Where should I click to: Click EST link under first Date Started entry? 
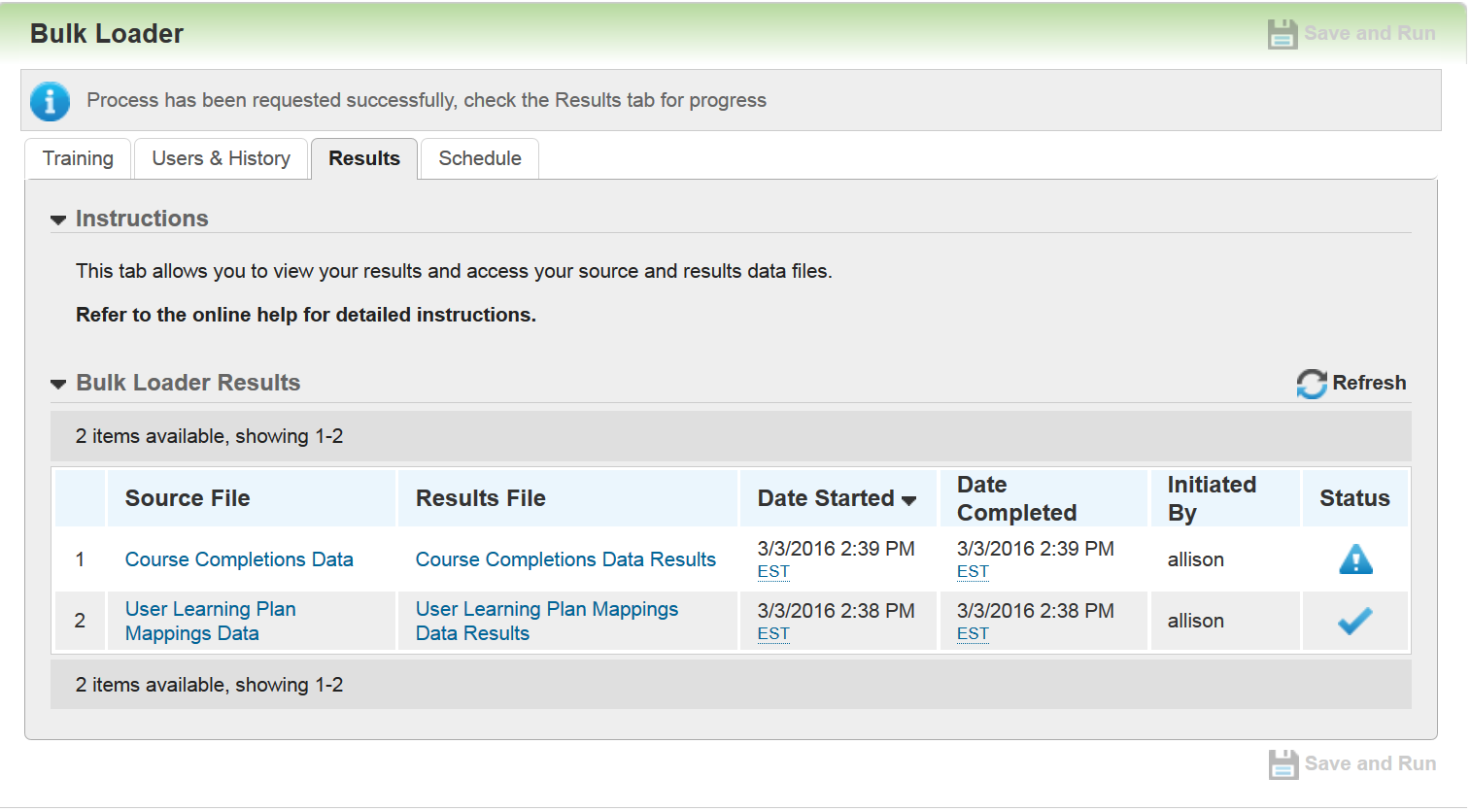tap(772, 571)
